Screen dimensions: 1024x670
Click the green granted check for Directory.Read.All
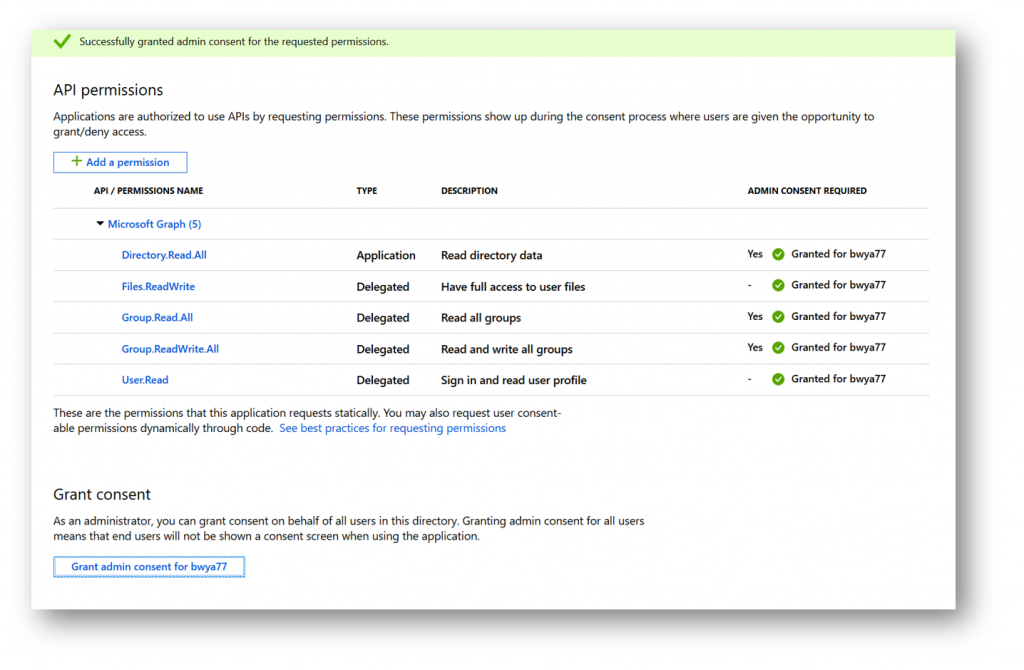point(778,255)
